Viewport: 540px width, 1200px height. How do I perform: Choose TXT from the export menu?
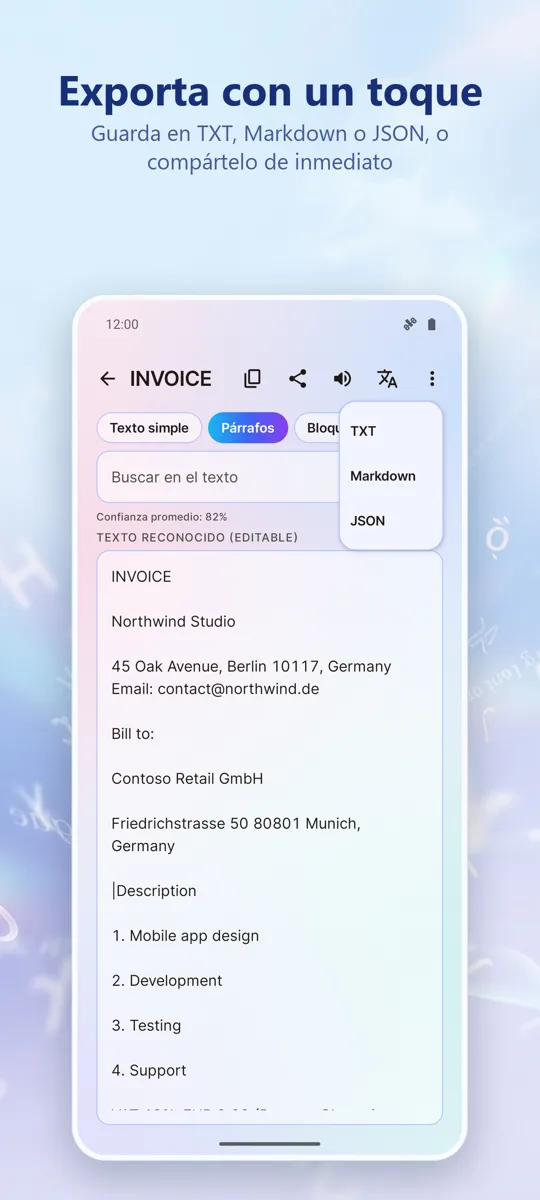[391, 431]
